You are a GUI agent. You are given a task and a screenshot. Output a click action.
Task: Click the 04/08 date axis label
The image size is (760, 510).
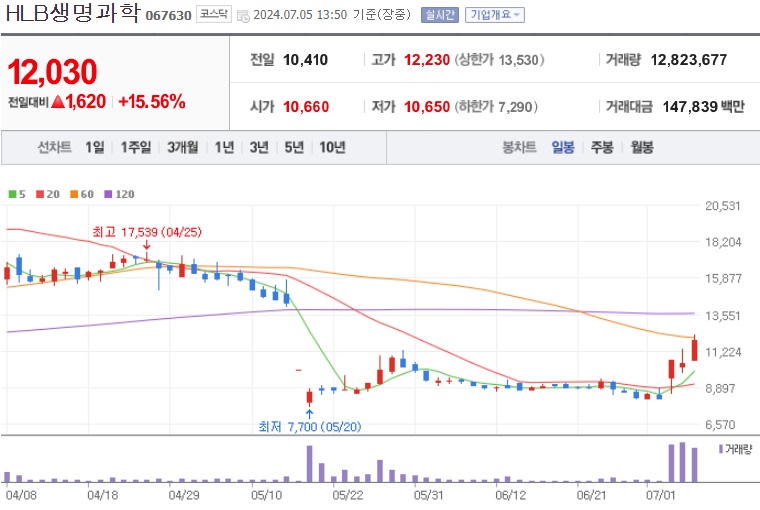21,495
